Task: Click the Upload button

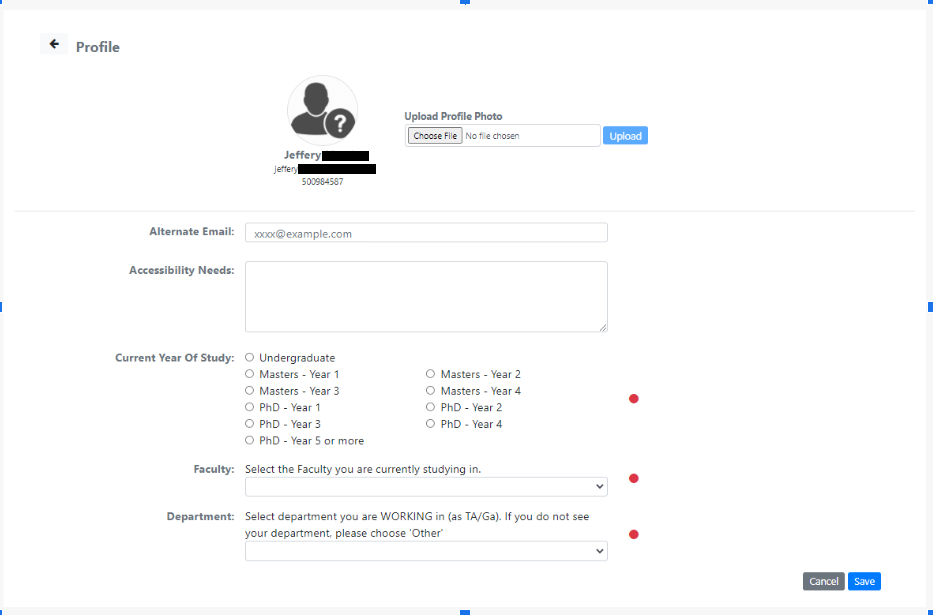Action: click(625, 136)
